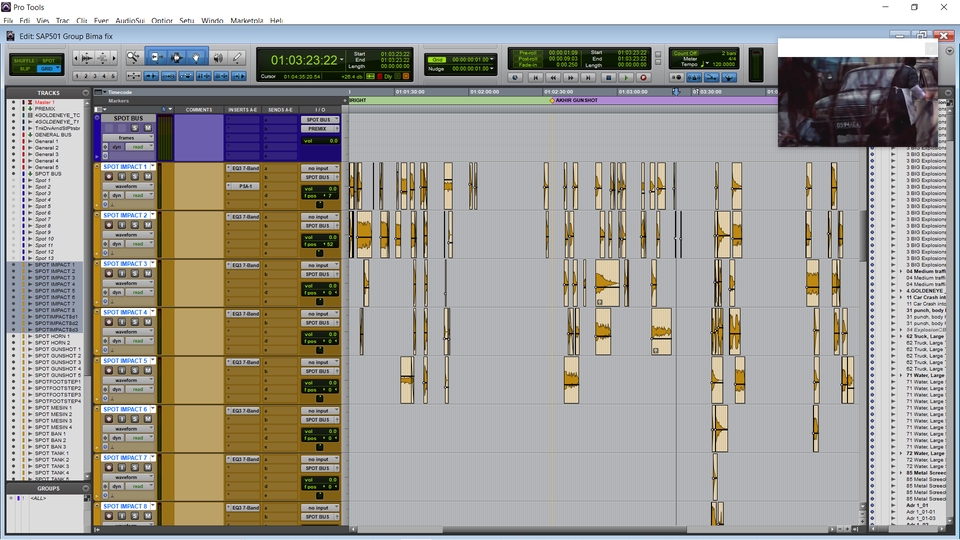Open the Event menu
Image resolution: width=960 pixels, height=540 pixels.
[x=101, y=21]
